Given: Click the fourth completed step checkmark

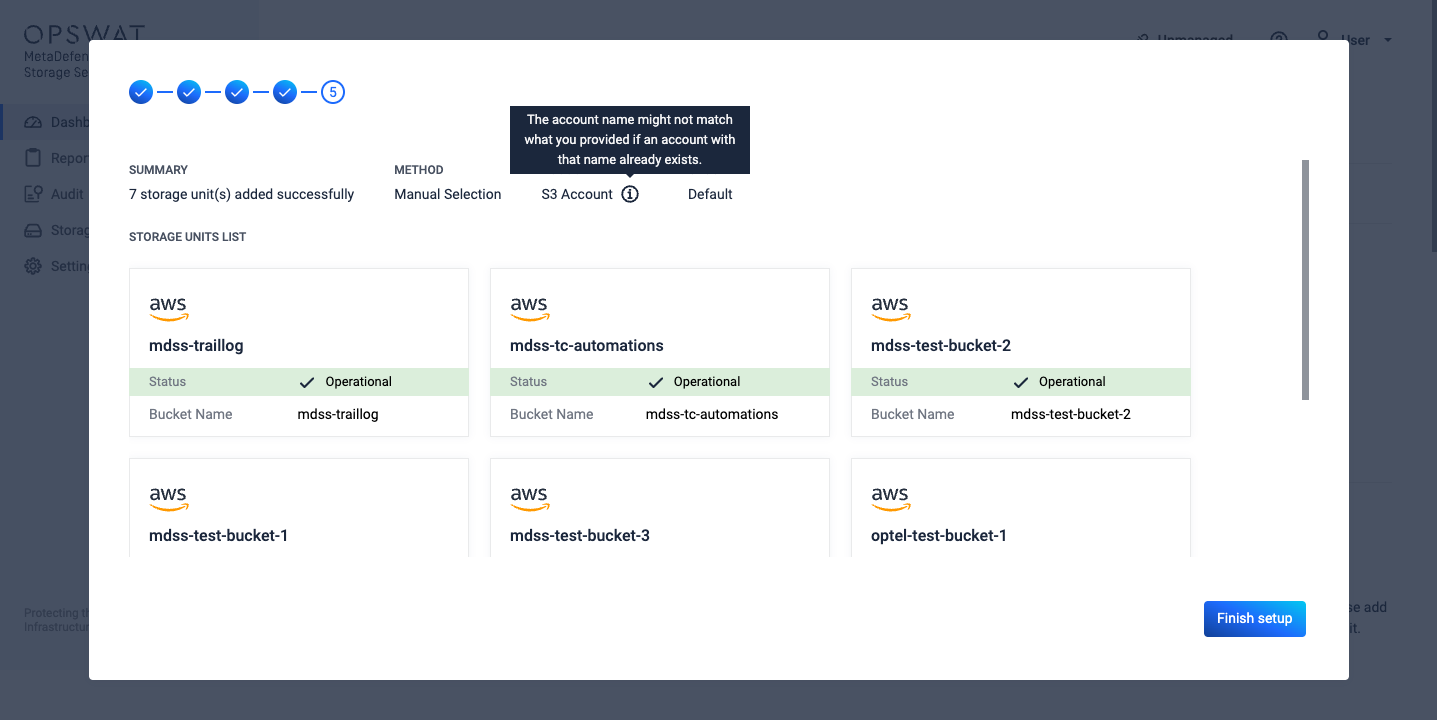Looking at the screenshot, I should pos(285,92).
